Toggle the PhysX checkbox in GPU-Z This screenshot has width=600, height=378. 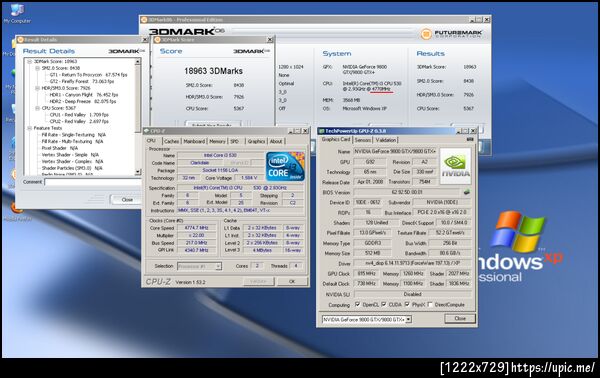[407, 305]
